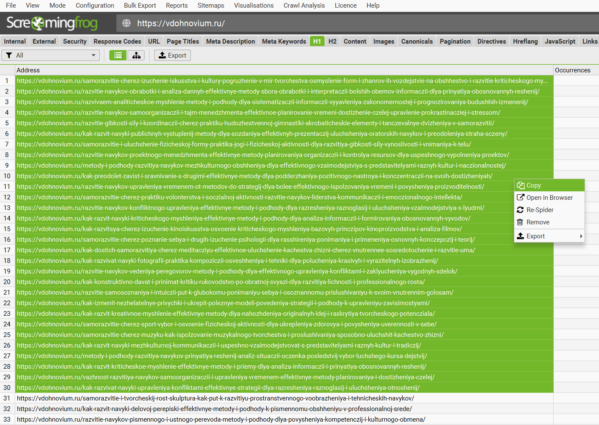Switch to the H2 tab

332,41
